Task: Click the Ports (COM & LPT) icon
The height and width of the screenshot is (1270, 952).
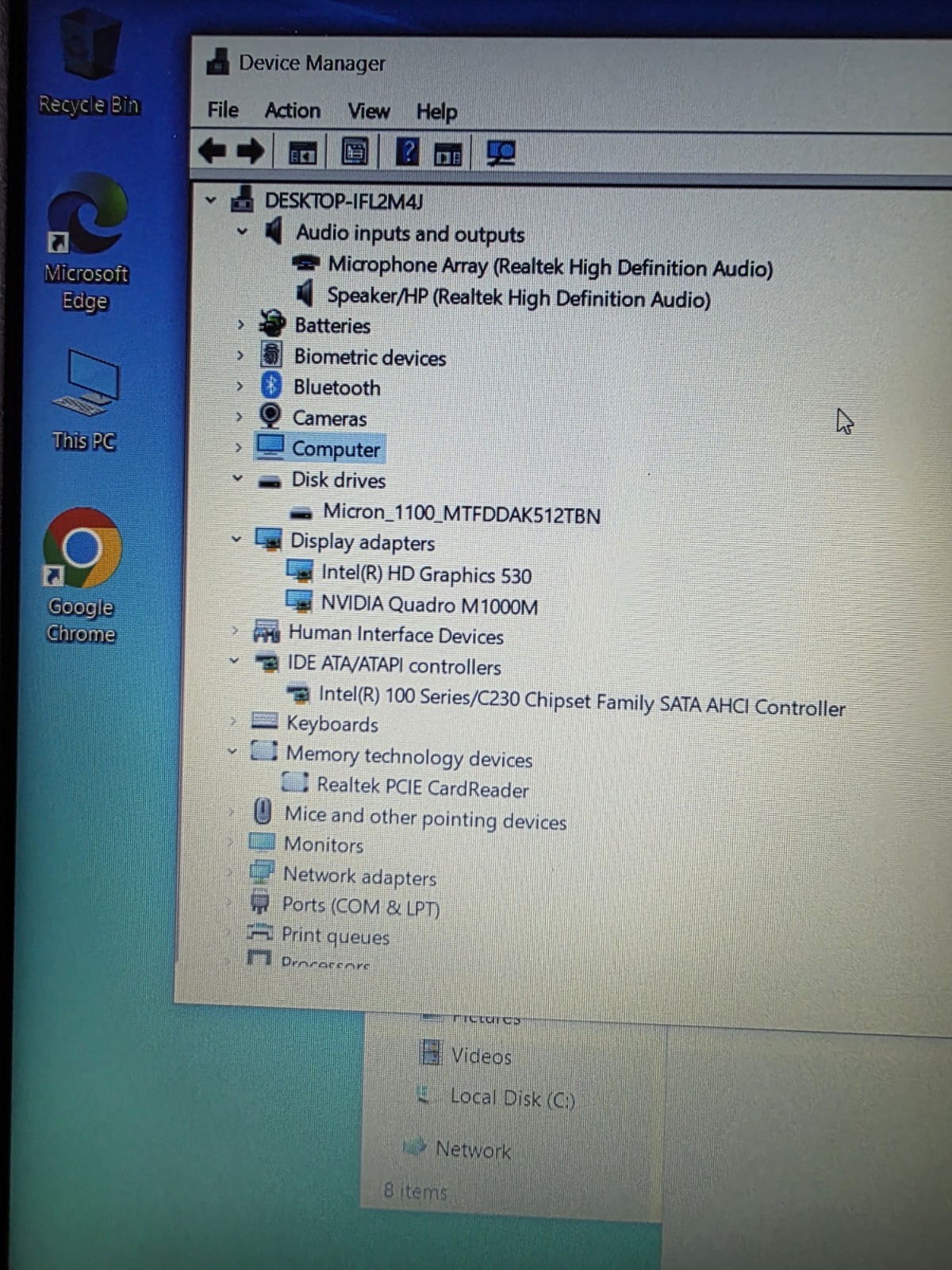Action: pos(260,902)
